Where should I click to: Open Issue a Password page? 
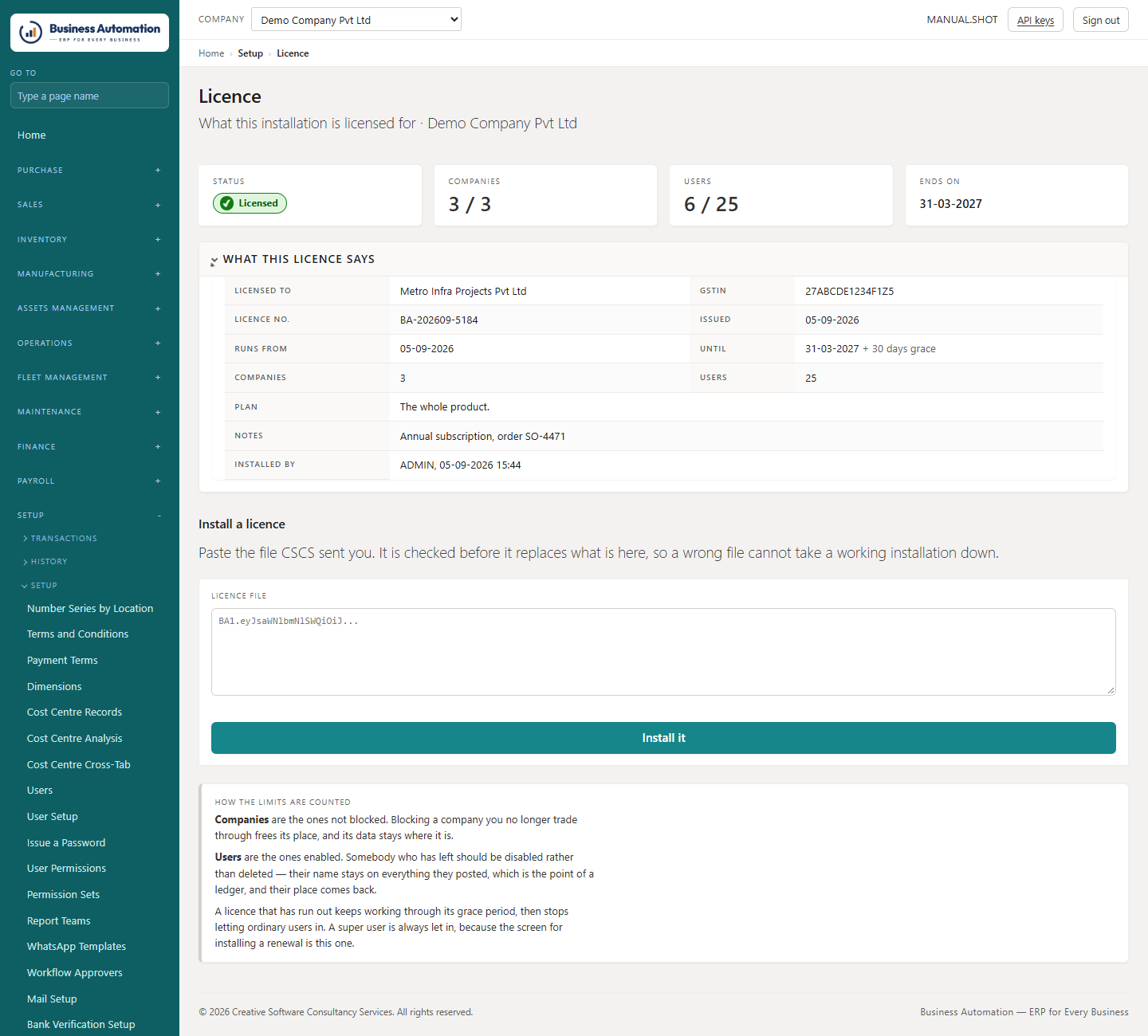pos(66,843)
